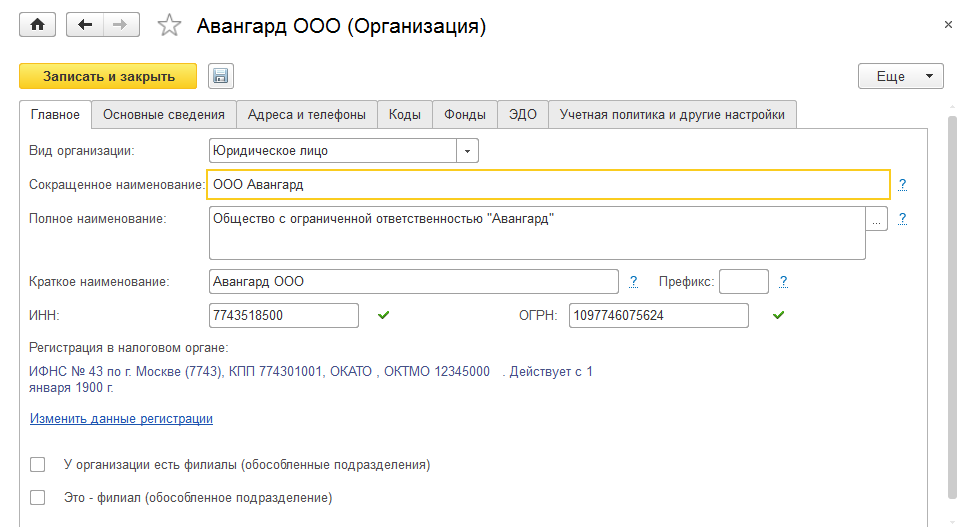
Task: Click the Записать и закрыть button
Action: 108,76
